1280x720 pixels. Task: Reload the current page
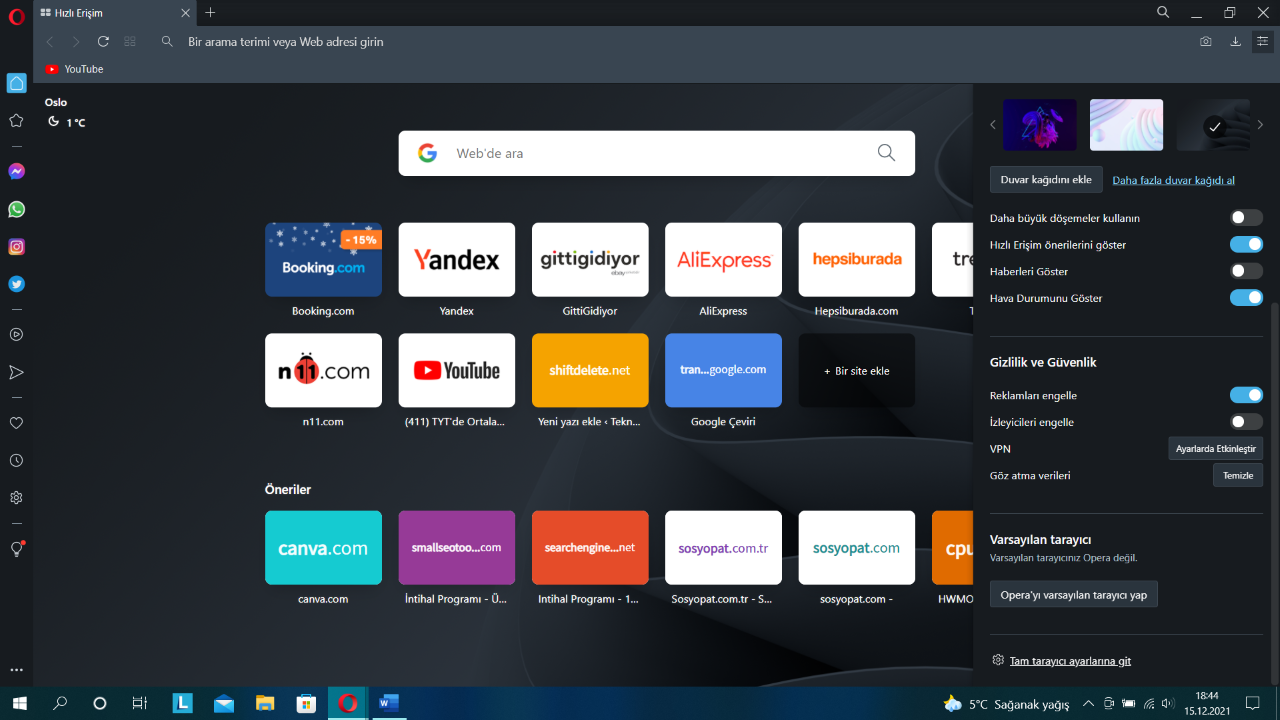point(103,42)
